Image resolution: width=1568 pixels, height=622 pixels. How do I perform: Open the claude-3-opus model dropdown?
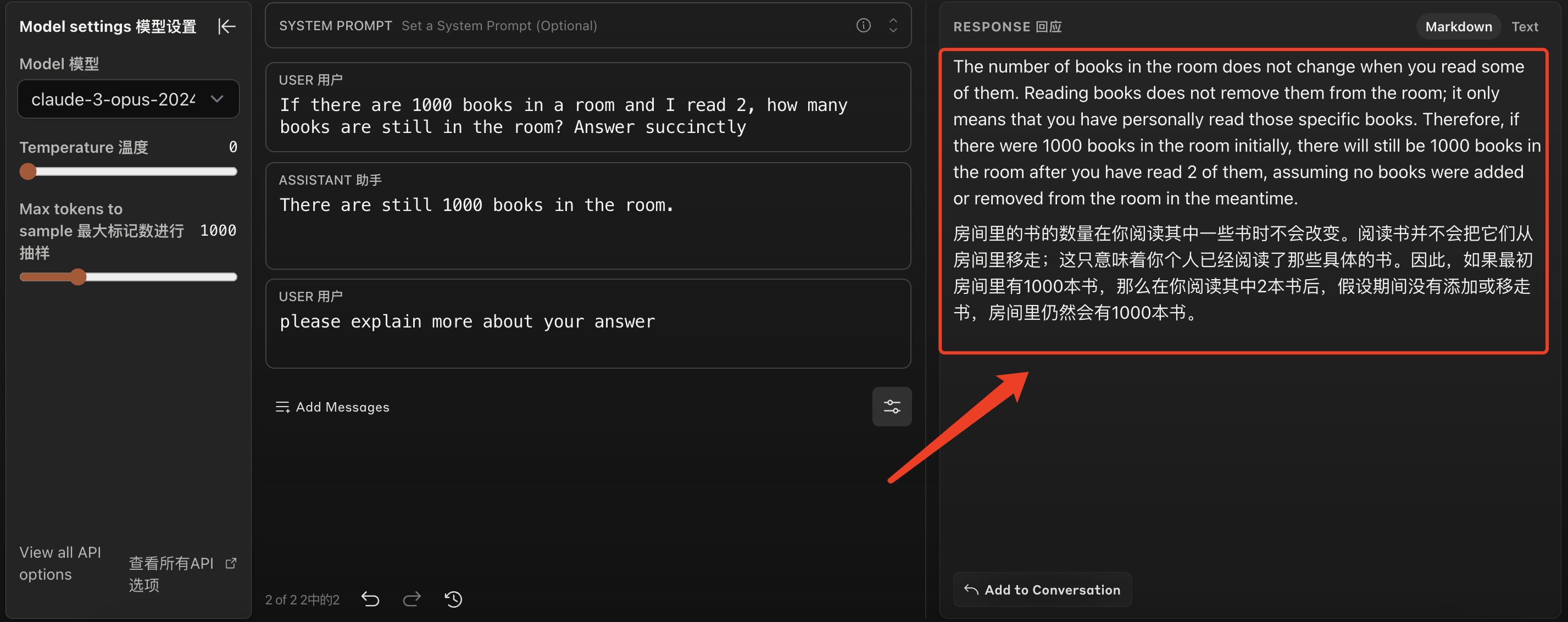click(x=113, y=99)
